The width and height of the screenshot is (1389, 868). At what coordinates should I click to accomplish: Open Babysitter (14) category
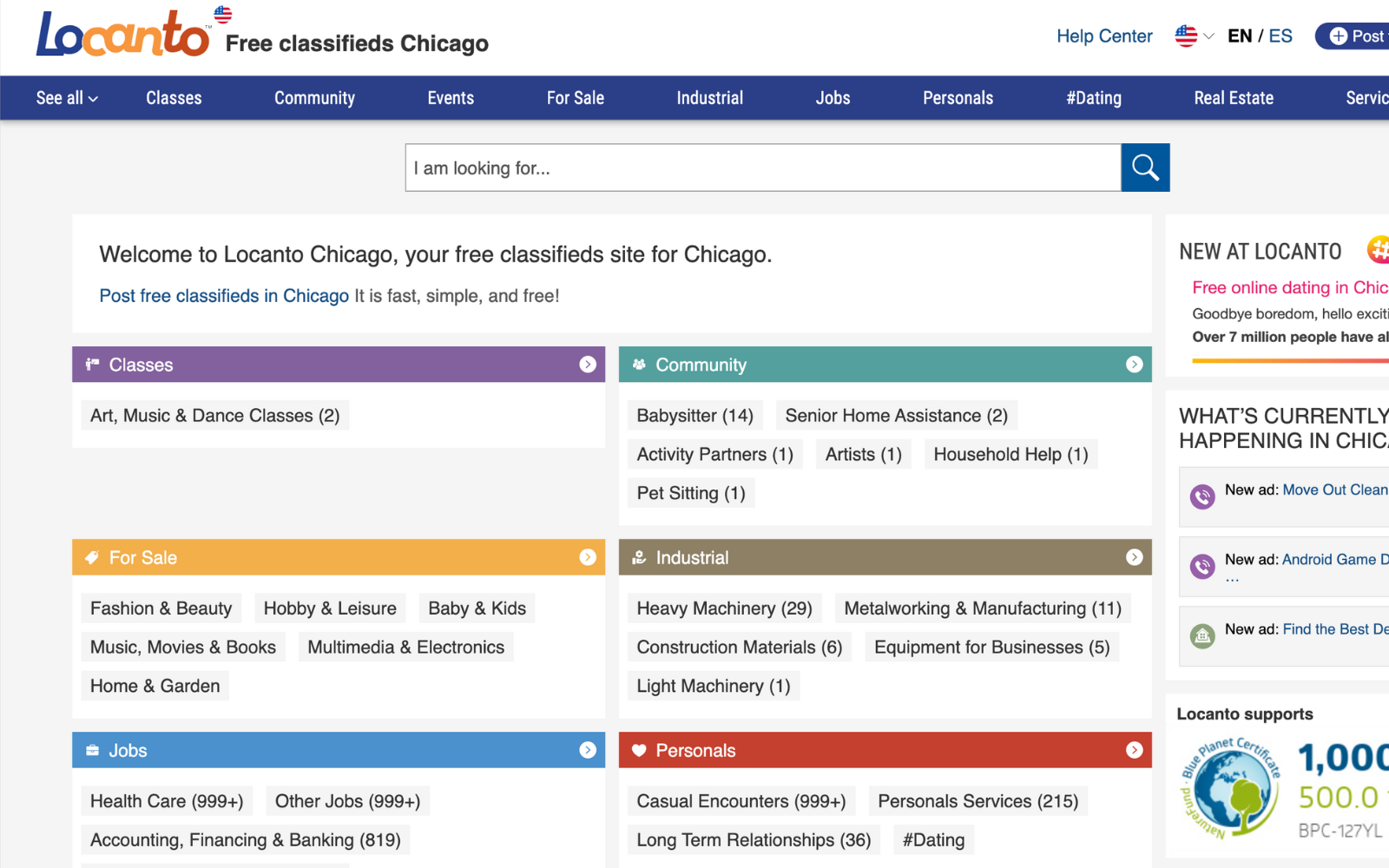click(x=695, y=416)
